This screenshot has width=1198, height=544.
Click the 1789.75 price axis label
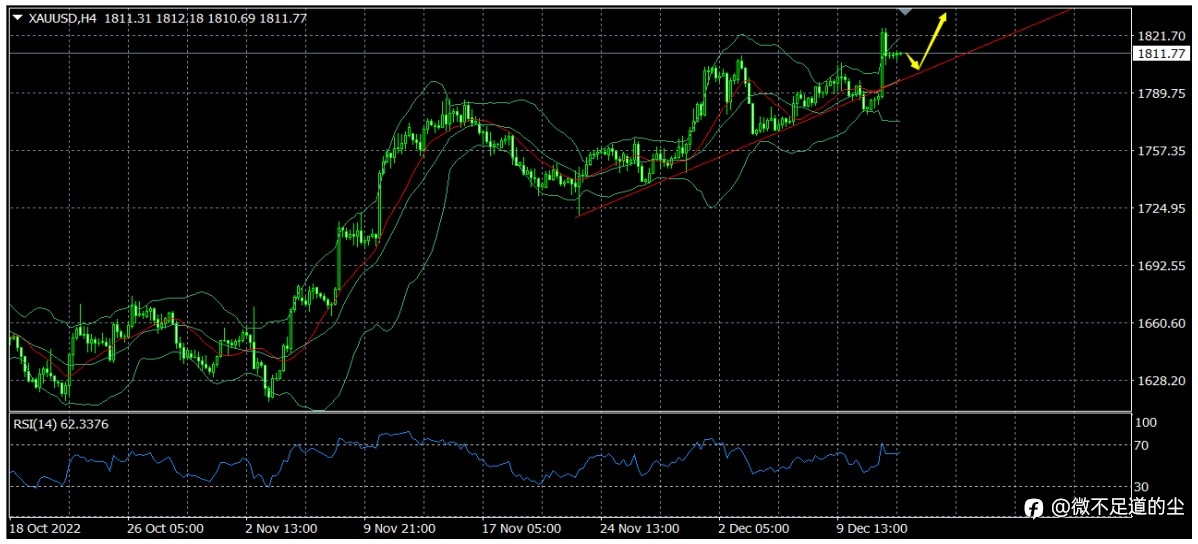point(1161,93)
